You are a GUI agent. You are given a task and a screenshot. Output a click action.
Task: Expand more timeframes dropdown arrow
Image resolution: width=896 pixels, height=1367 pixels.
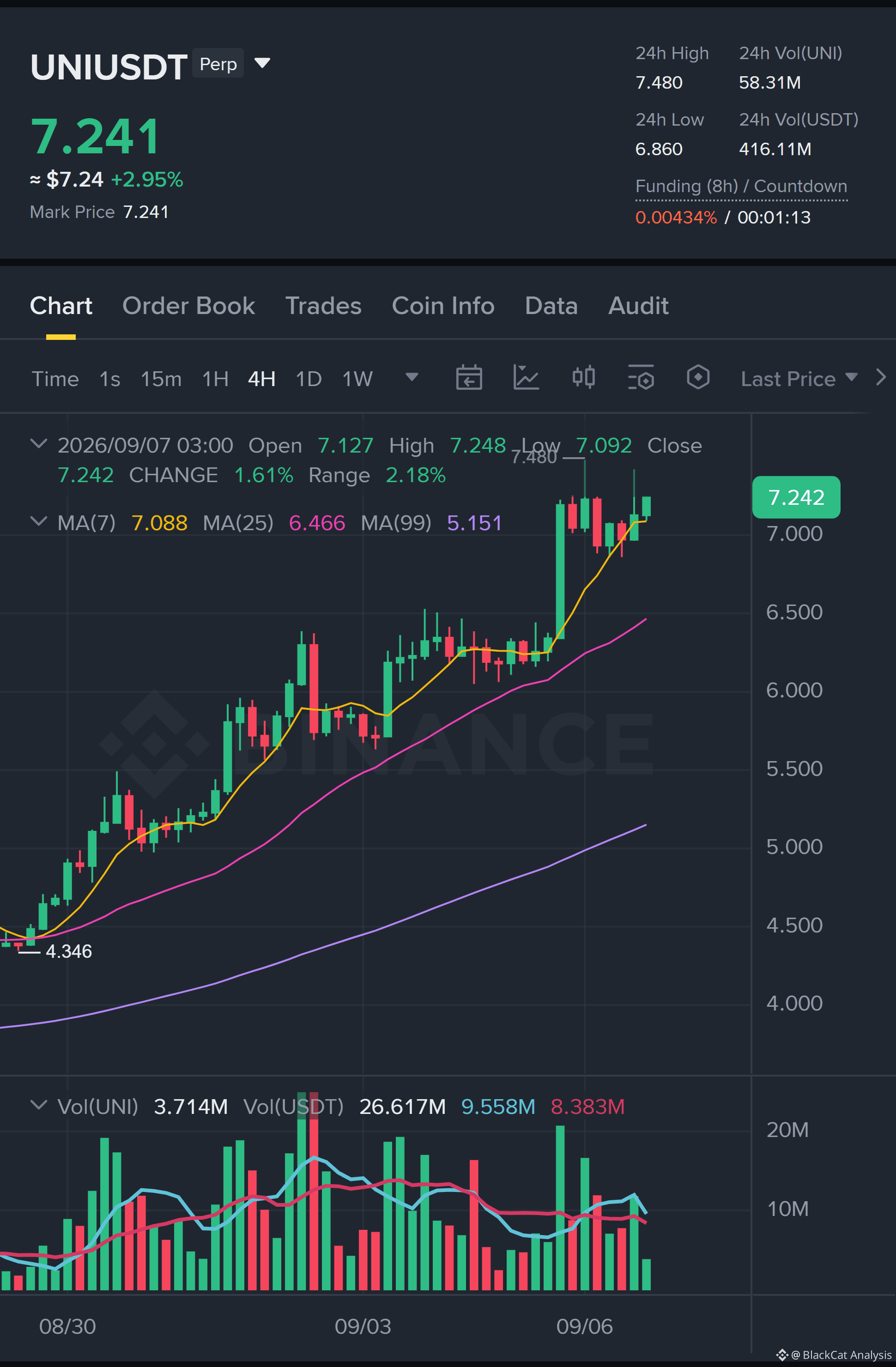(x=412, y=377)
